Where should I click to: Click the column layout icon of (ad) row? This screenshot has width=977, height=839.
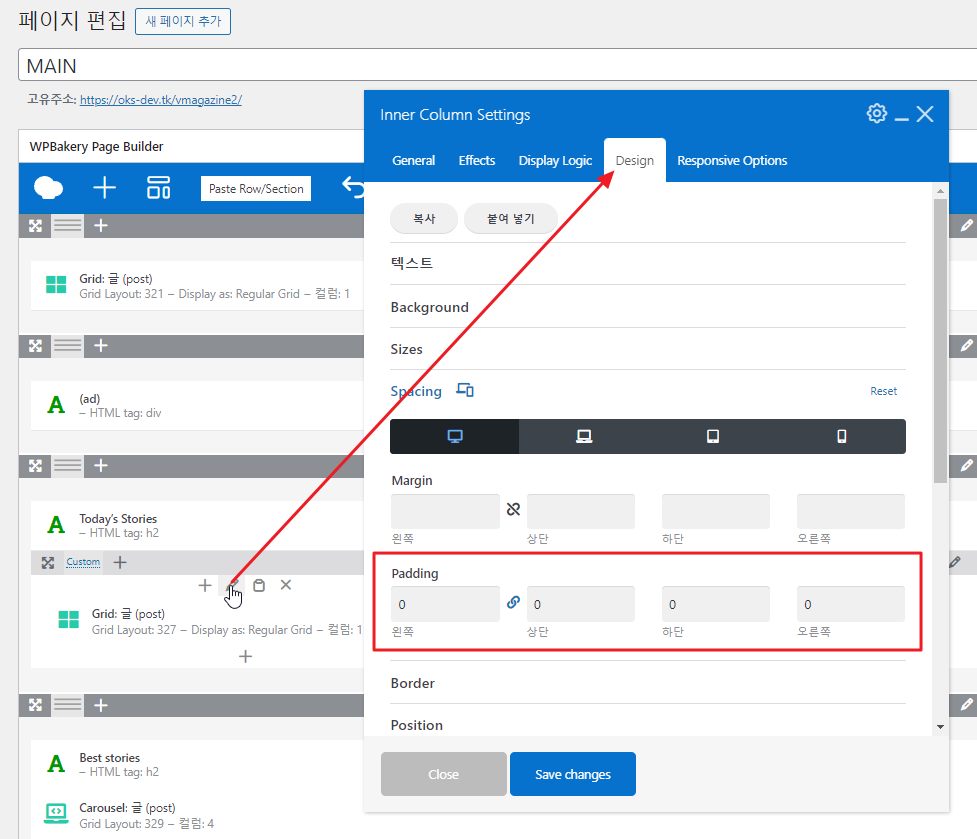[67, 346]
